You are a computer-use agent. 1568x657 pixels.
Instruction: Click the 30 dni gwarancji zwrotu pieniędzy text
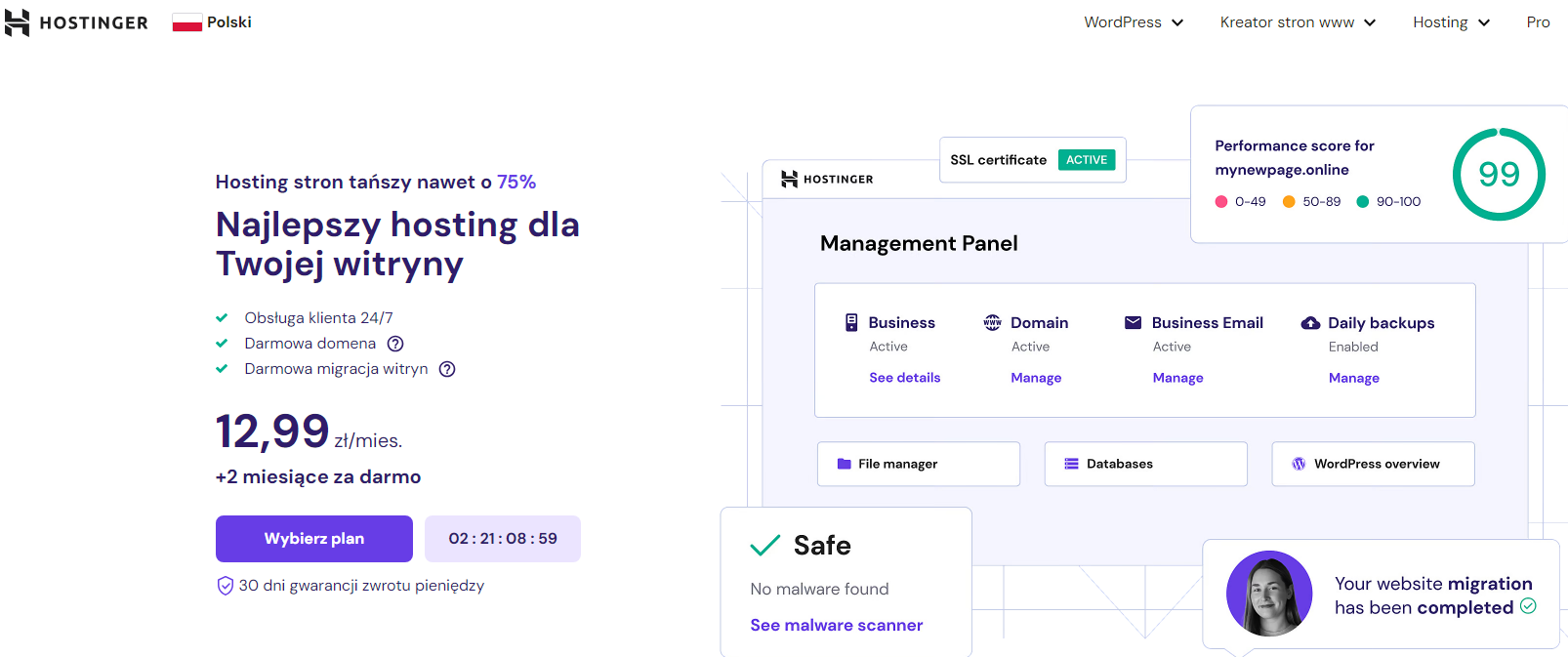click(x=361, y=586)
